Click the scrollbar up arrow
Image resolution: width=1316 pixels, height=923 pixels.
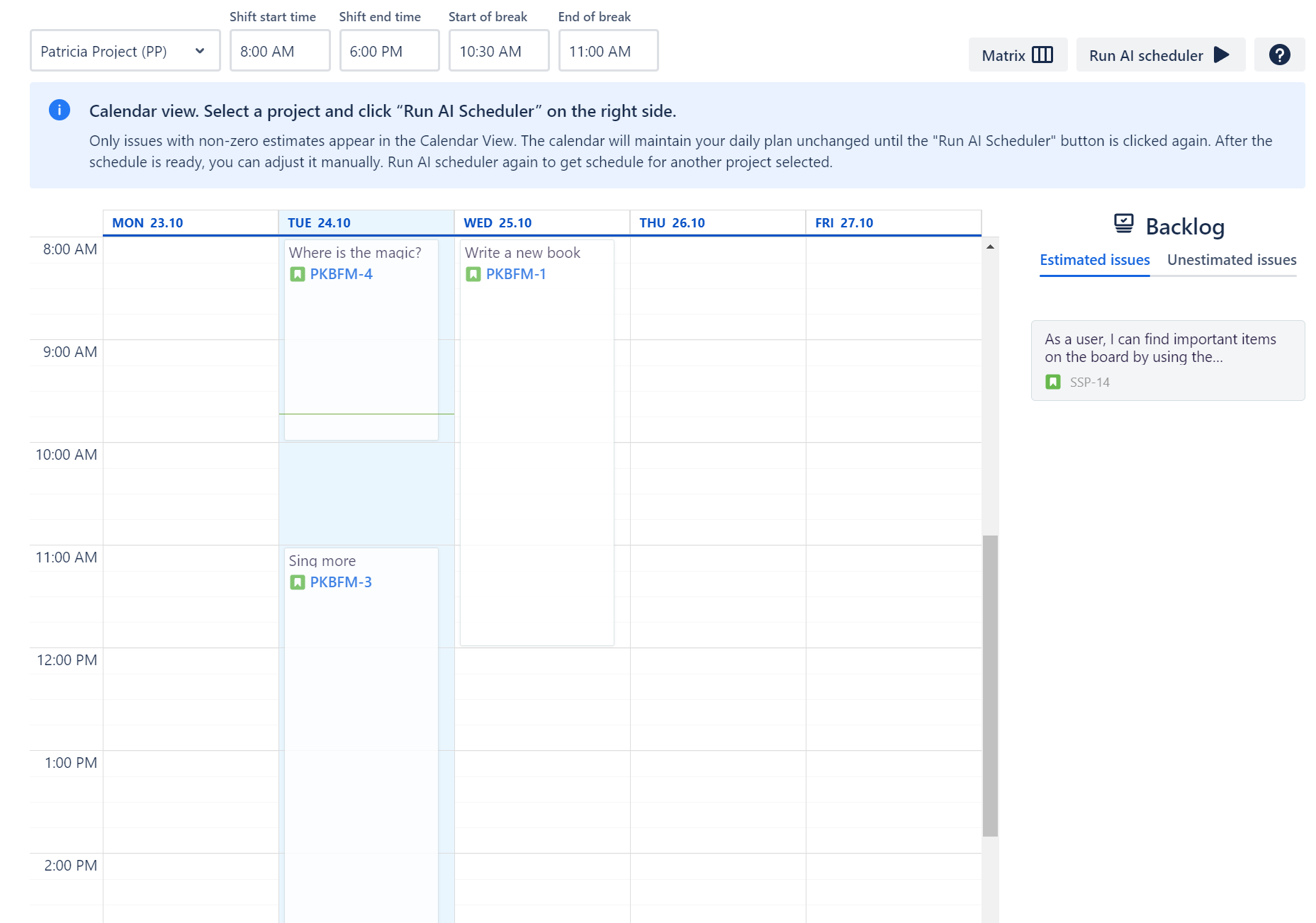point(990,247)
